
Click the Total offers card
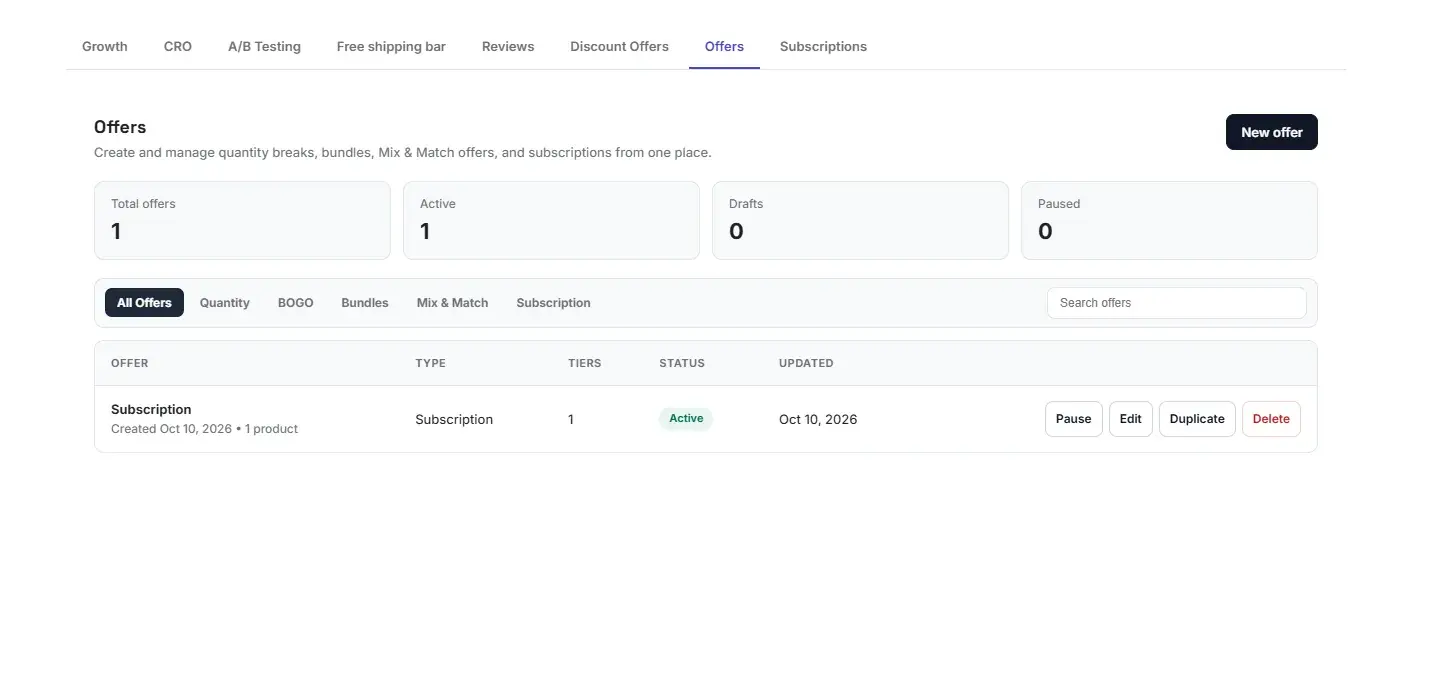click(x=242, y=220)
